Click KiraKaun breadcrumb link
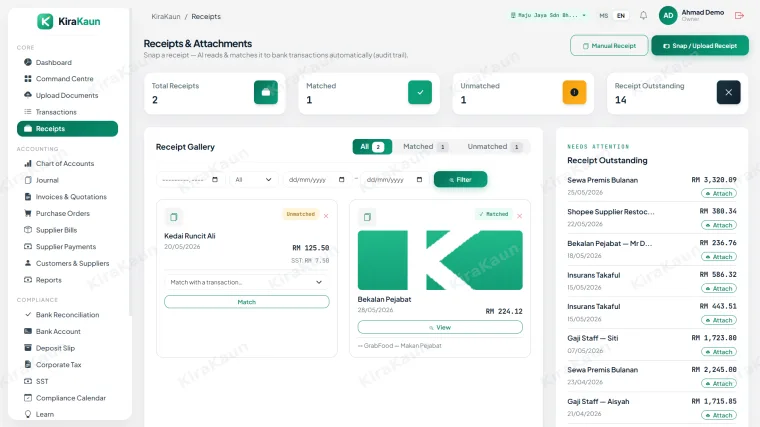This screenshot has width=760, height=427. (166, 16)
